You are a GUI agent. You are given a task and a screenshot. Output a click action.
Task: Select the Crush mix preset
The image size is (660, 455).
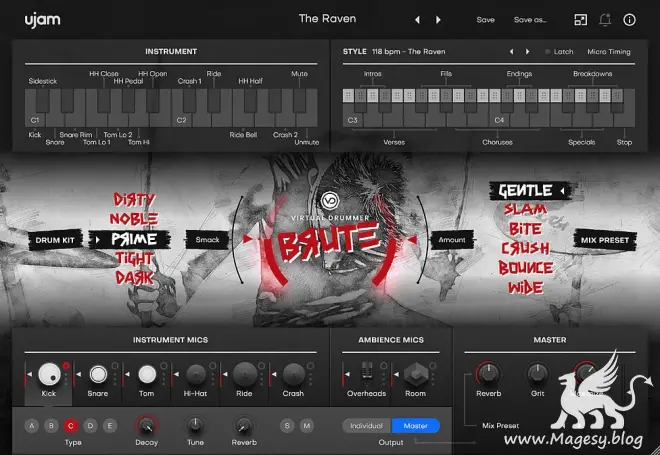click(x=526, y=248)
